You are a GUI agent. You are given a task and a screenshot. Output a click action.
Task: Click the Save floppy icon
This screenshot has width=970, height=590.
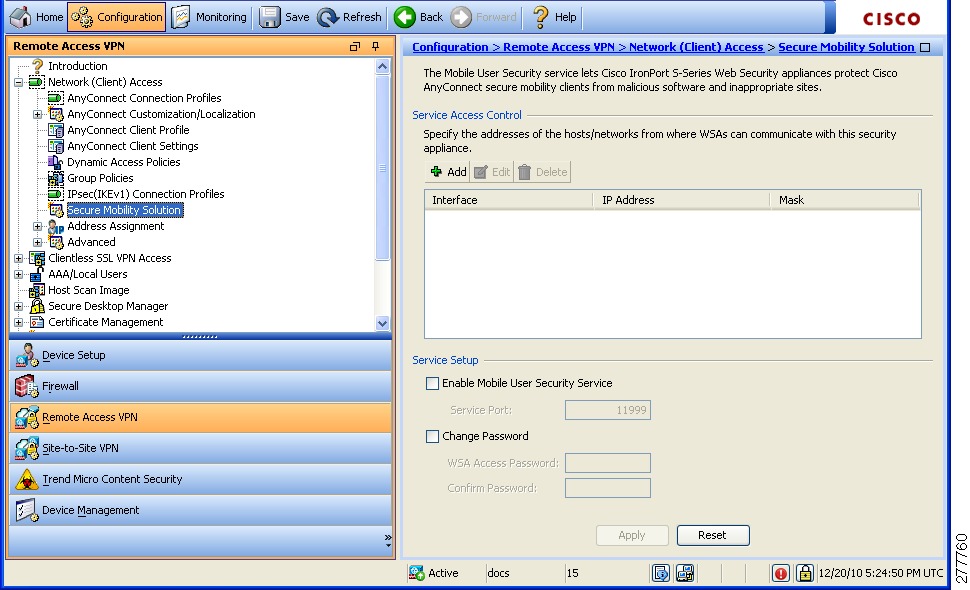click(x=269, y=17)
